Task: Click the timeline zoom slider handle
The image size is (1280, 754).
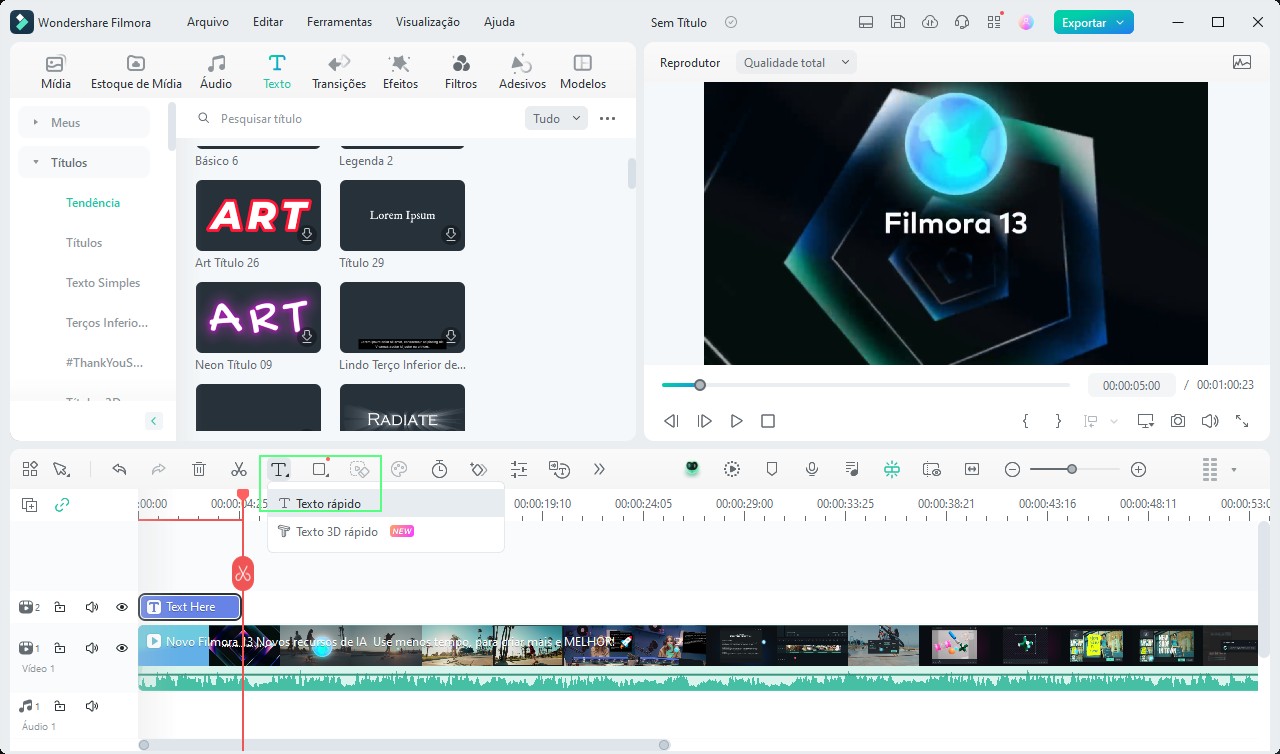Action: click(1072, 469)
